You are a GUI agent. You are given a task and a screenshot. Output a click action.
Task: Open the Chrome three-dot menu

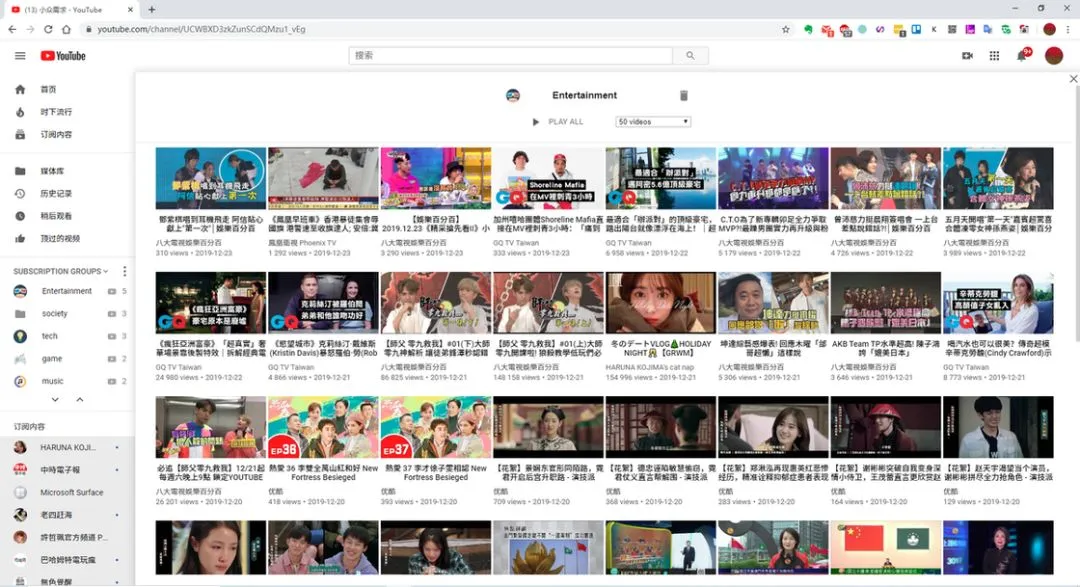click(1068, 29)
